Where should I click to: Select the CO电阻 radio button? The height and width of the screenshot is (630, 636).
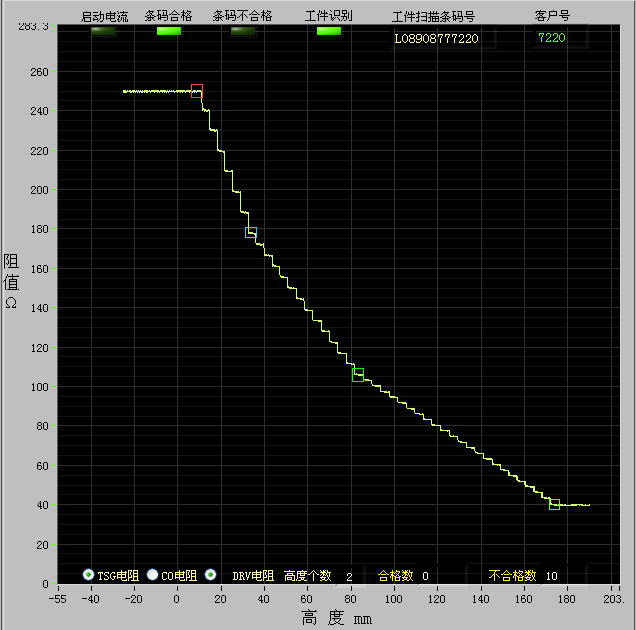click(152, 574)
